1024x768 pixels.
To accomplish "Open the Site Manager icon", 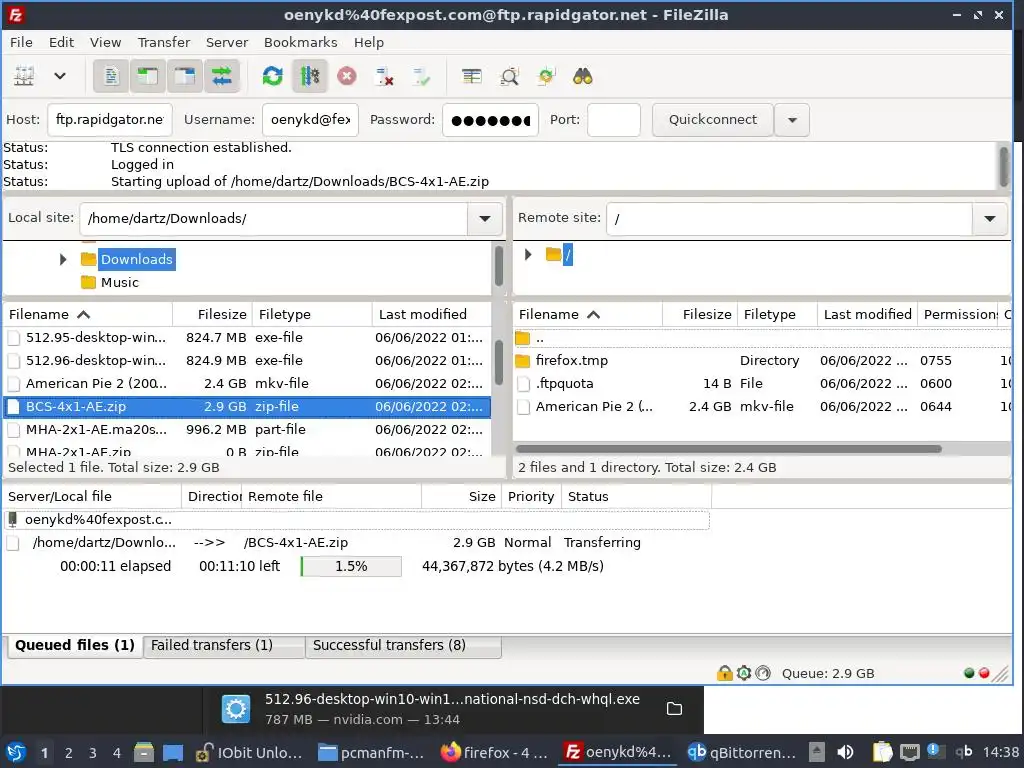I will (x=24, y=76).
